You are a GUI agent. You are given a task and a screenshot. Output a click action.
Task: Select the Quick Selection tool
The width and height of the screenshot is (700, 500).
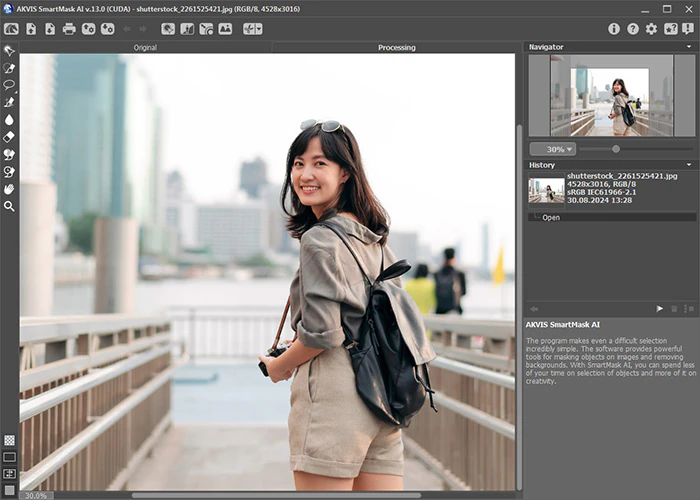pos(9,50)
